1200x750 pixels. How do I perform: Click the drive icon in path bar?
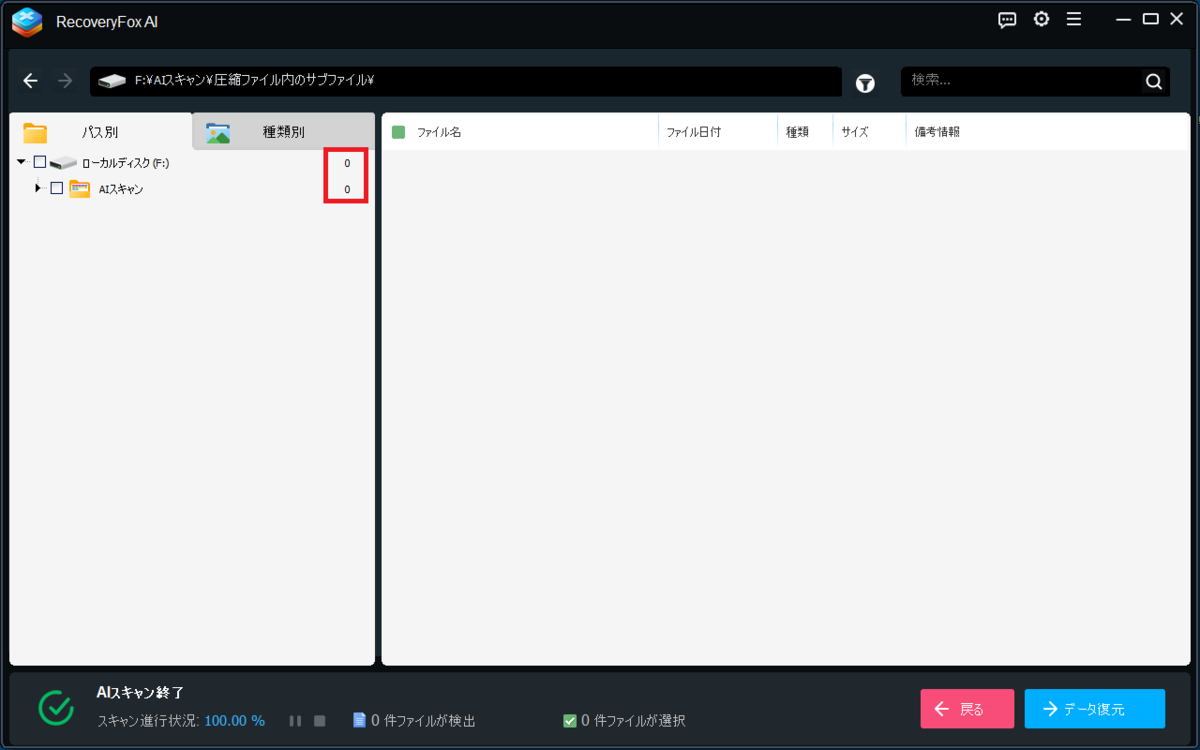[x=112, y=82]
